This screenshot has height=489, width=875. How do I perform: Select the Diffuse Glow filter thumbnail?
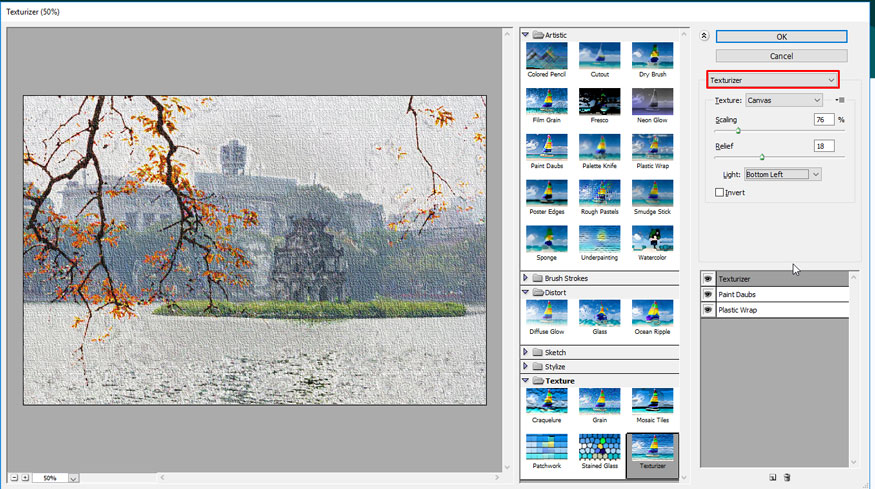point(546,313)
